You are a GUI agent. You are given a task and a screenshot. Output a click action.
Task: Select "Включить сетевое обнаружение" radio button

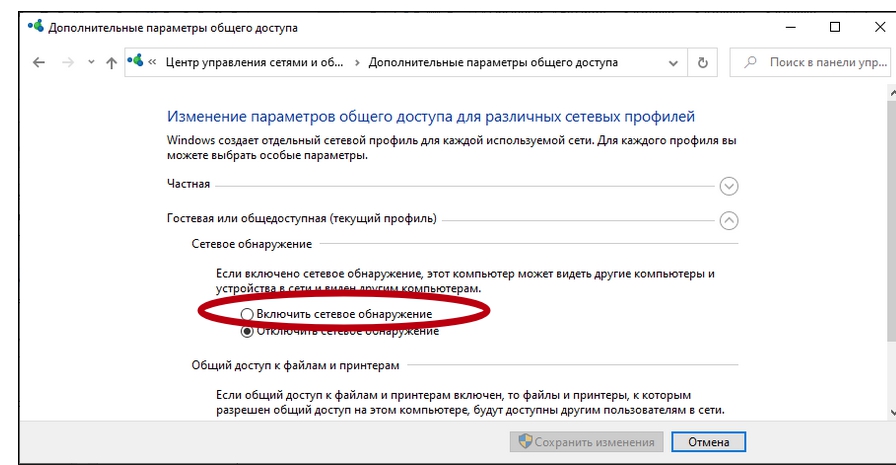click(247, 314)
